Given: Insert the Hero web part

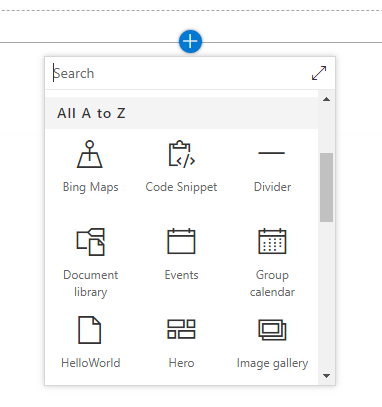Looking at the screenshot, I should tap(181, 343).
